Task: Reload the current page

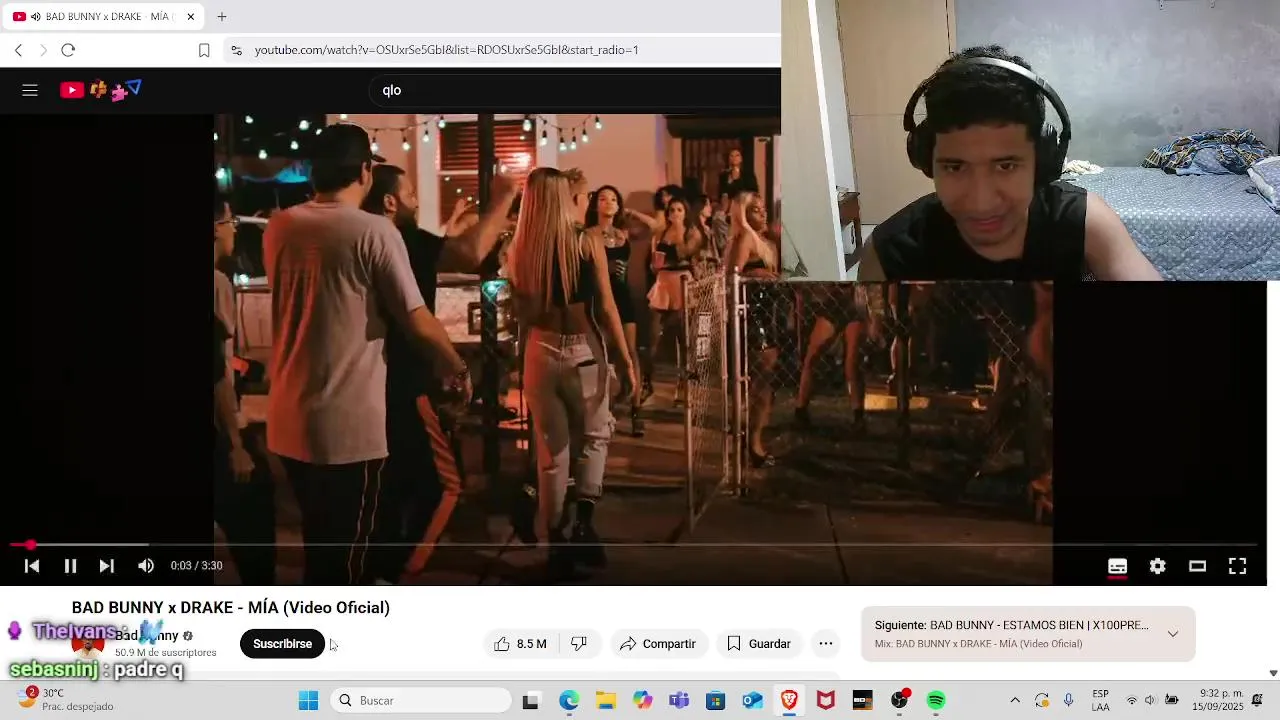Action: pyautogui.click(x=68, y=50)
